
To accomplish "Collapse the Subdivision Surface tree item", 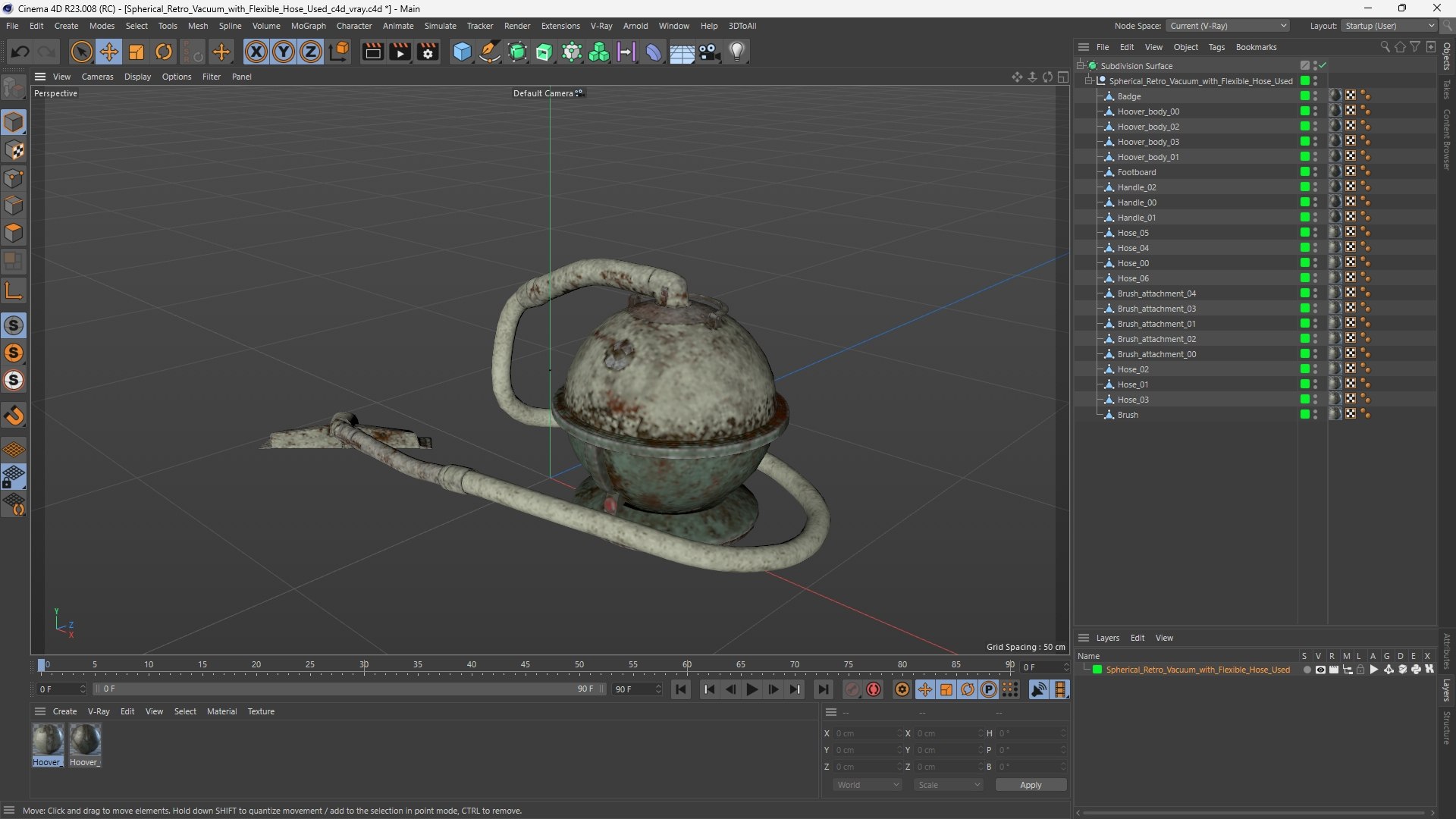I will click(x=1081, y=66).
